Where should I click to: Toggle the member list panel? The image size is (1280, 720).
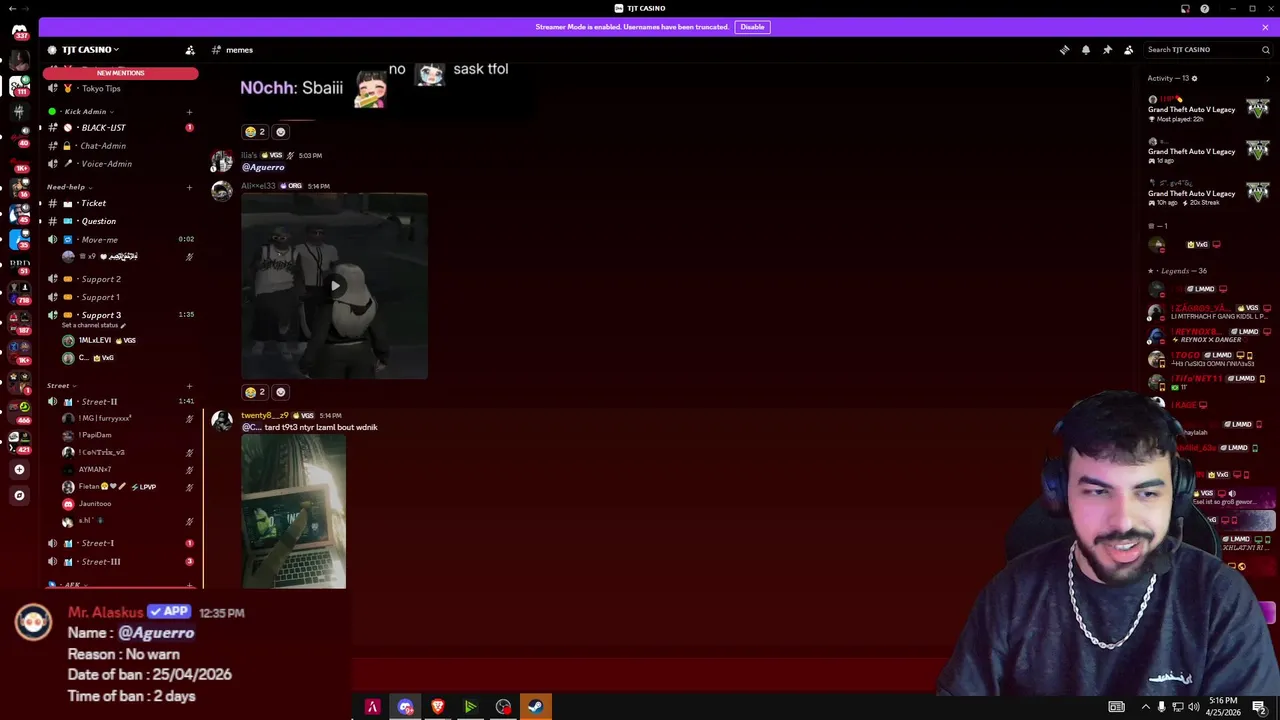1129,50
